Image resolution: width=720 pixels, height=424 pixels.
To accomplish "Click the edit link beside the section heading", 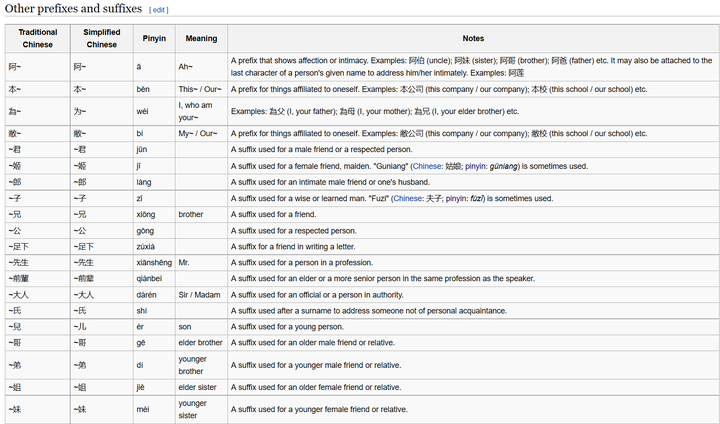I will tap(158, 10).
